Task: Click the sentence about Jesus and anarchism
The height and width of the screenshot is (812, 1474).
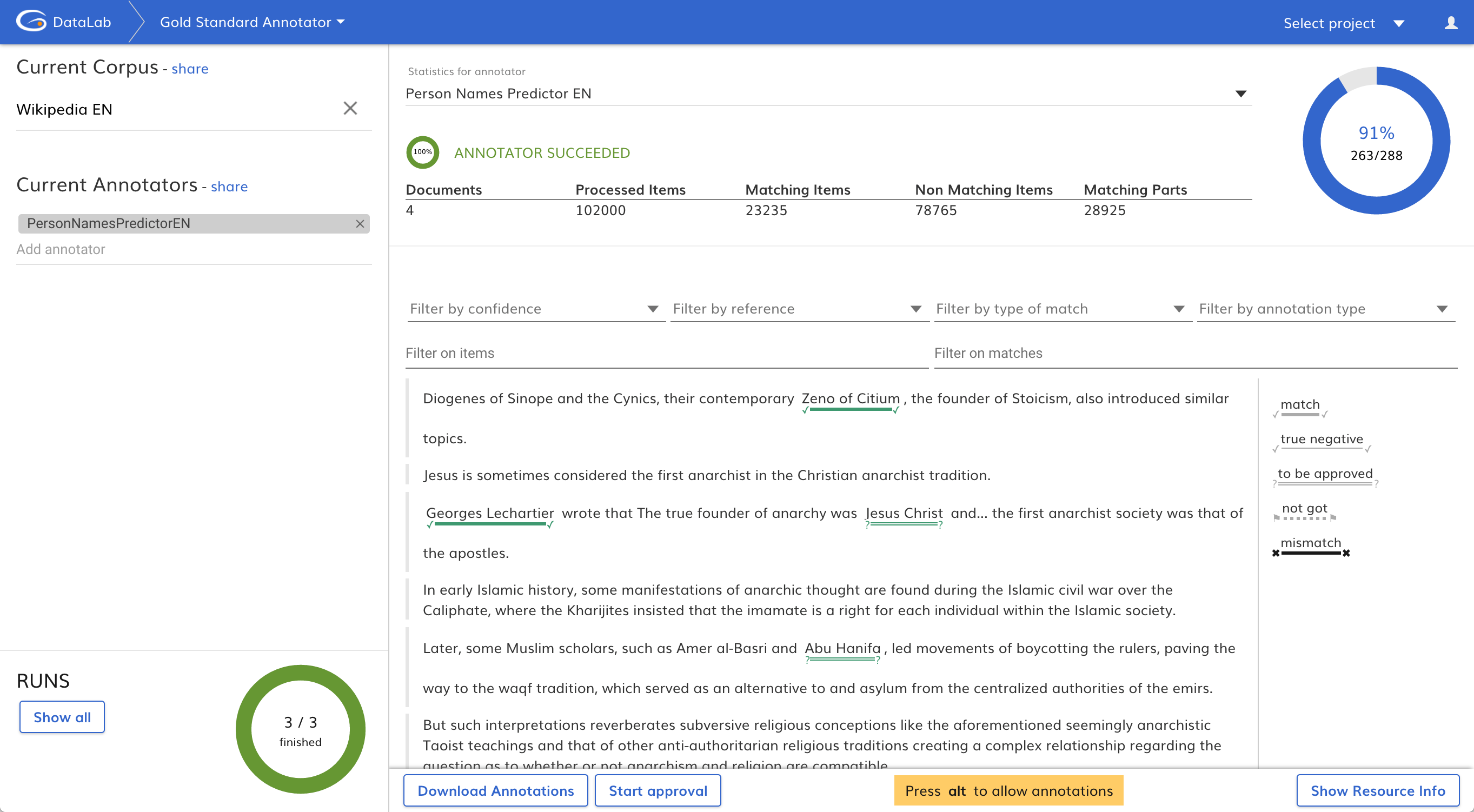Action: 707,476
